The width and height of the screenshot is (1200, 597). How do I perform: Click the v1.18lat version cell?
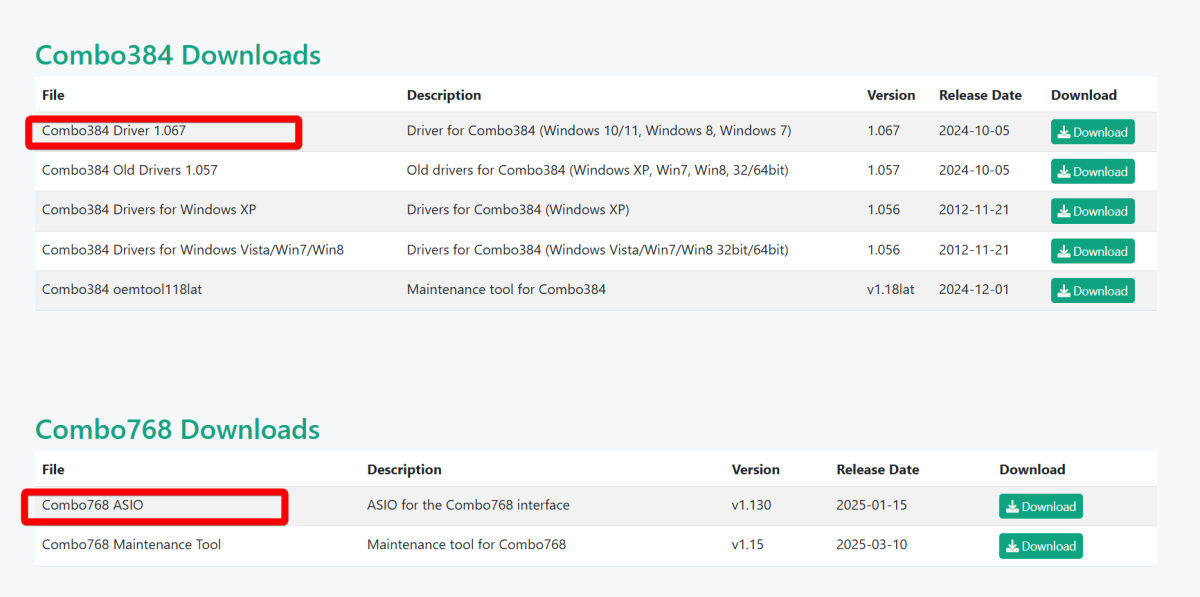(x=890, y=290)
